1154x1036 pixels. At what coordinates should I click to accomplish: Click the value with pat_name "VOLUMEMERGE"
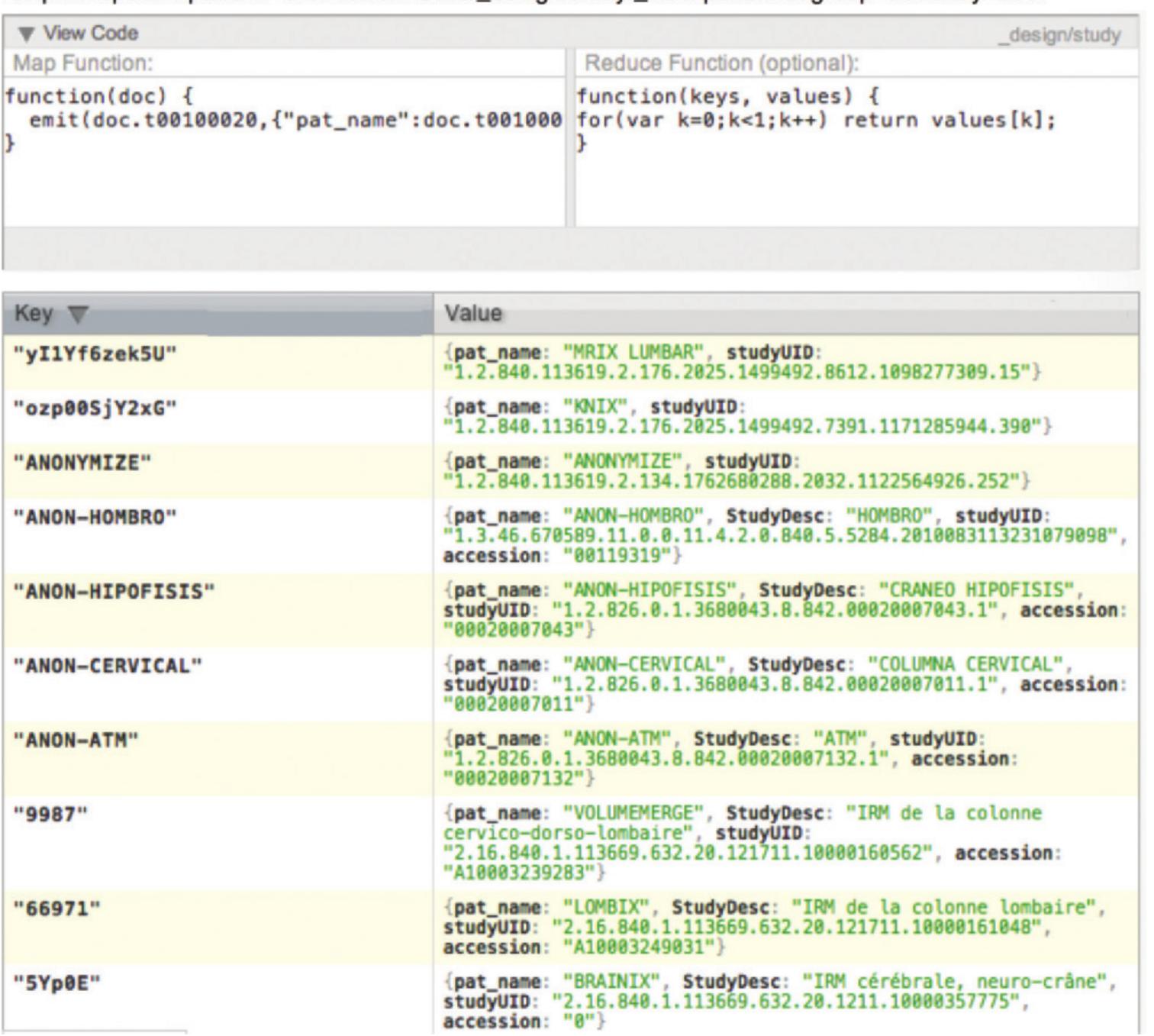(753, 843)
